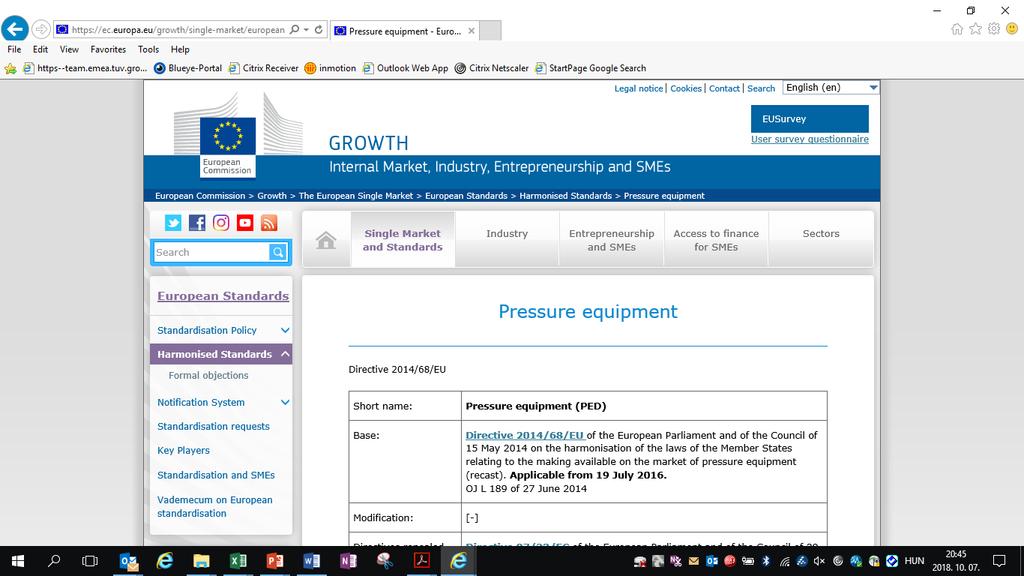Refresh the page with the reload icon
The height and width of the screenshot is (576, 1024).
[x=319, y=29]
